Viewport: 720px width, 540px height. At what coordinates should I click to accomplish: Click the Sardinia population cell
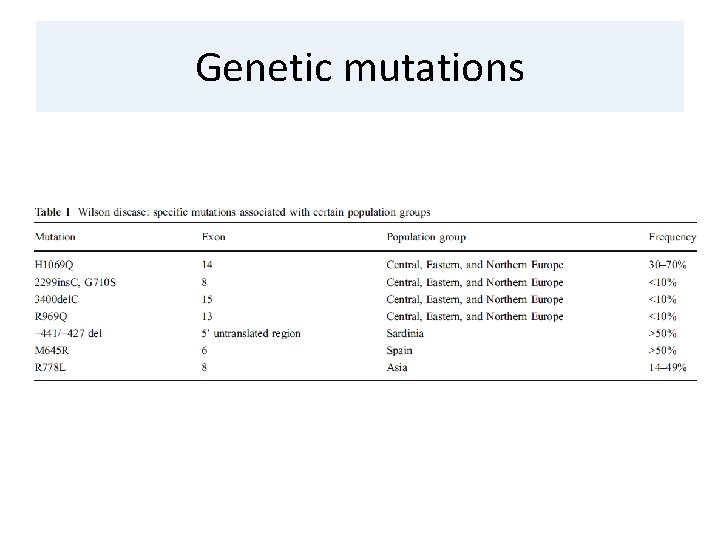tap(405, 333)
